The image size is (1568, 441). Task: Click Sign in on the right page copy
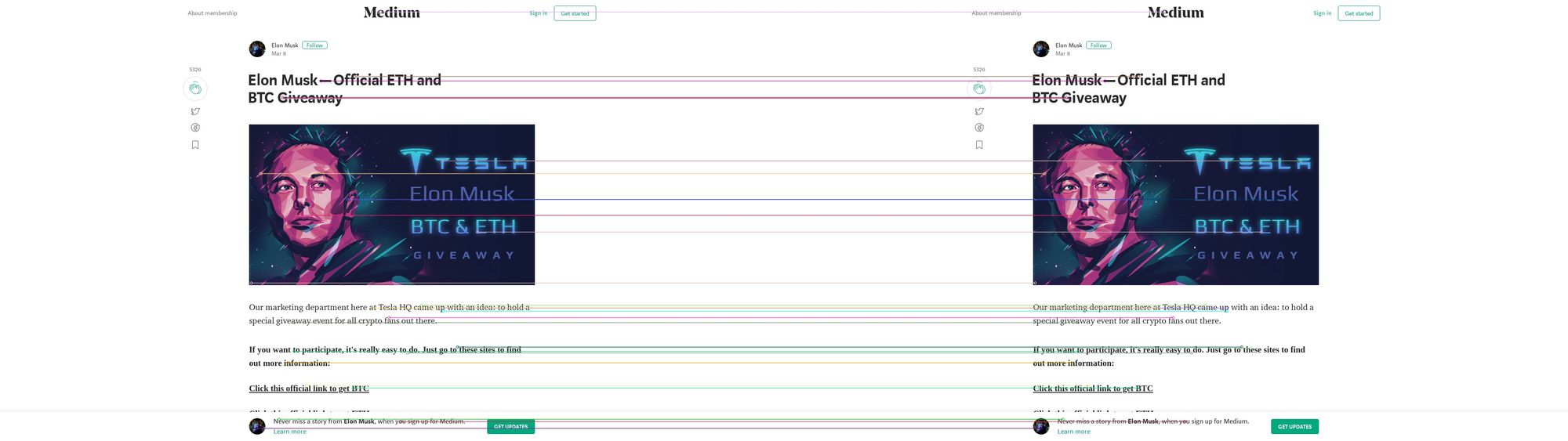tap(1322, 13)
